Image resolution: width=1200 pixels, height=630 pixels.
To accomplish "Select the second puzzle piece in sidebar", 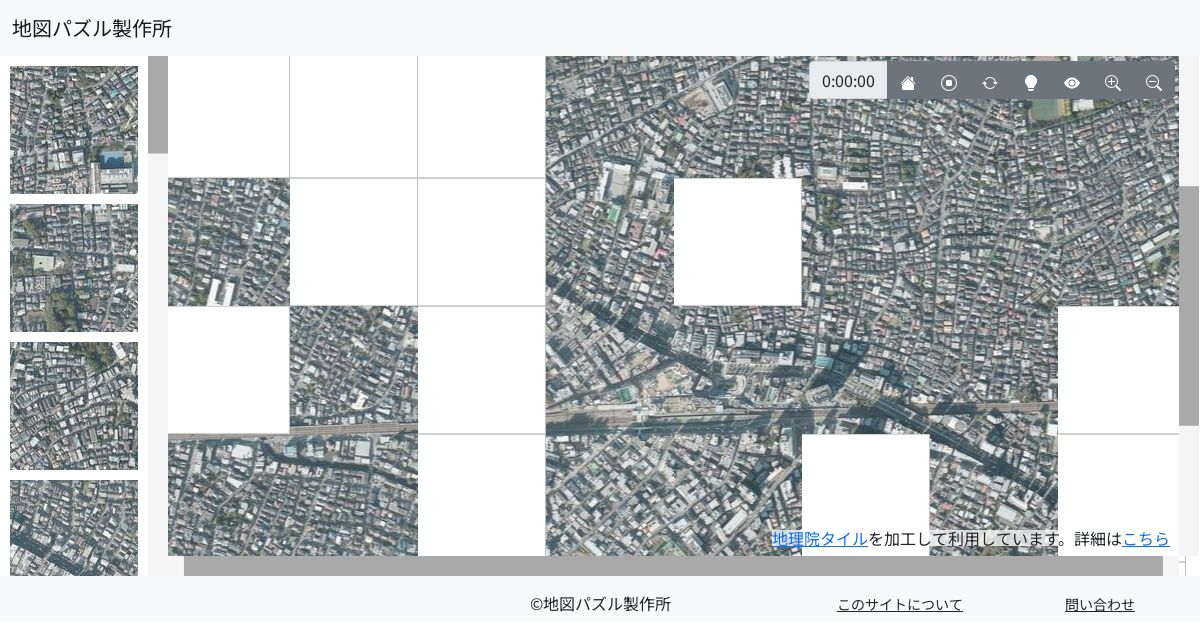I will coord(74,268).
